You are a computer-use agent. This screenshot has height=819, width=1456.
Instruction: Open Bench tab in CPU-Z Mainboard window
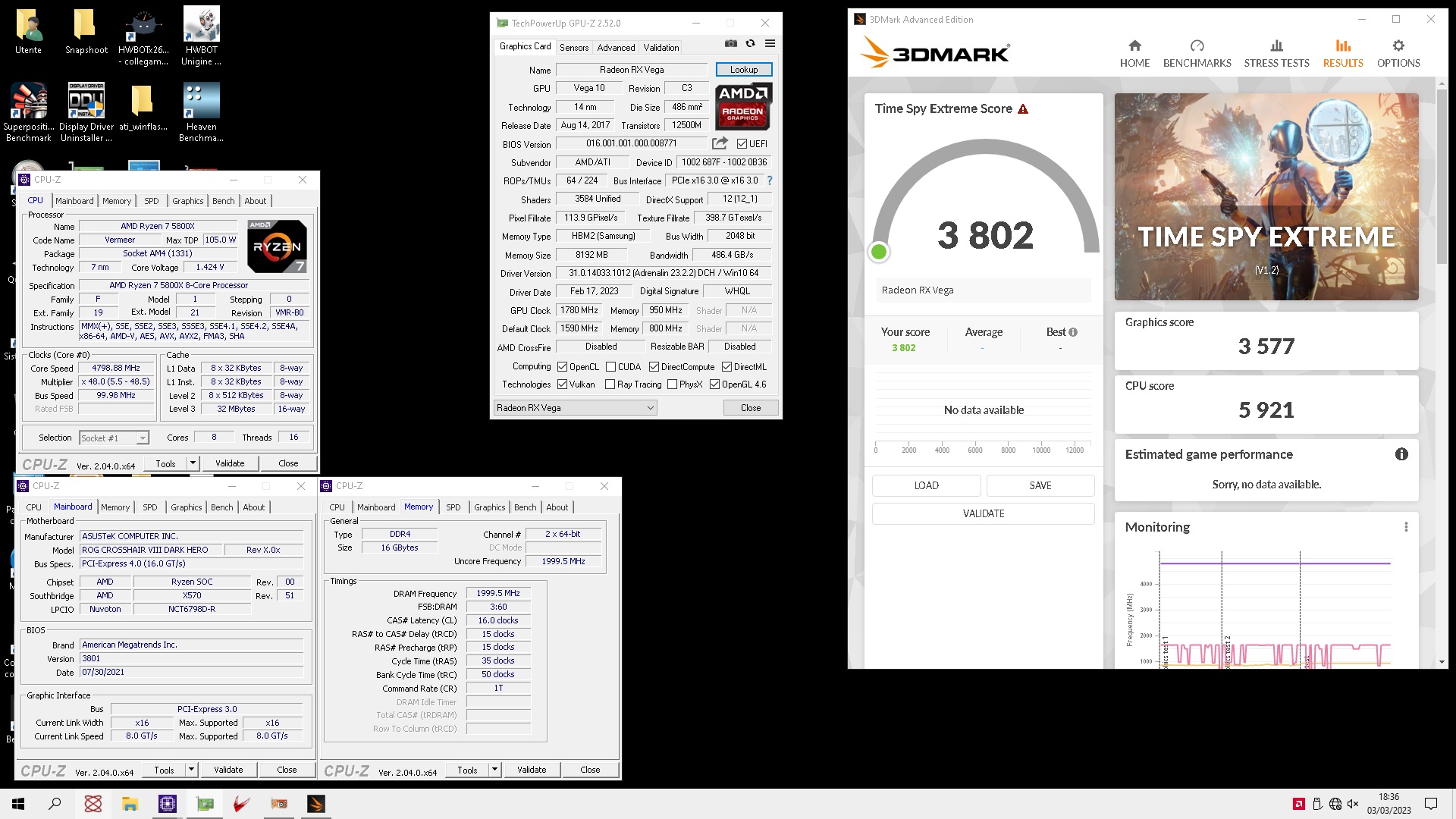pos(222,507)
